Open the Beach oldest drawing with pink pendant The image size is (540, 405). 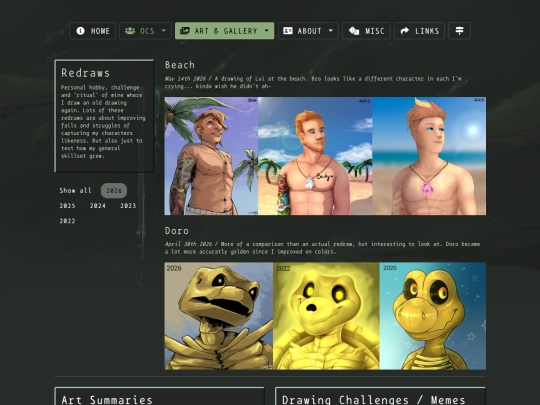429,156
